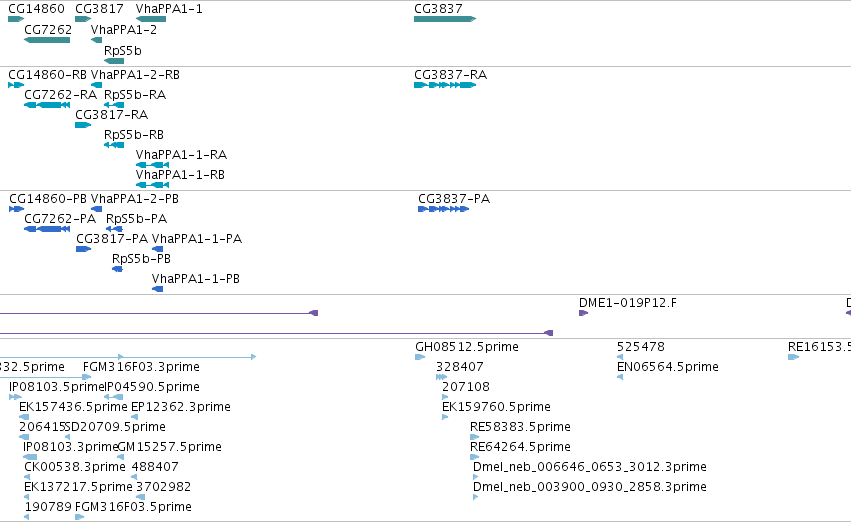This screenshot has height=522, width=851.
Task: Click the GM15257.5prime EST label
Action: point(169,447)
